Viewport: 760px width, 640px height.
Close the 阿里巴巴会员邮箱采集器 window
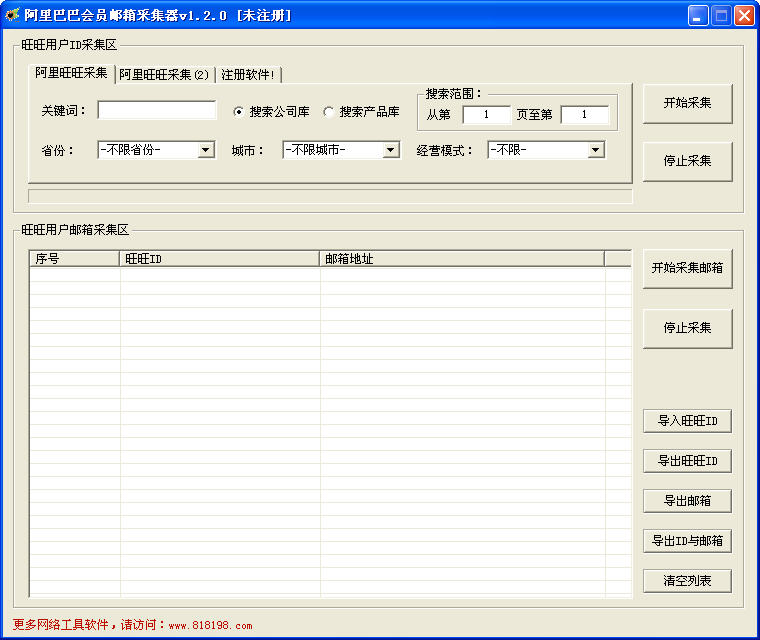(744, 16)
